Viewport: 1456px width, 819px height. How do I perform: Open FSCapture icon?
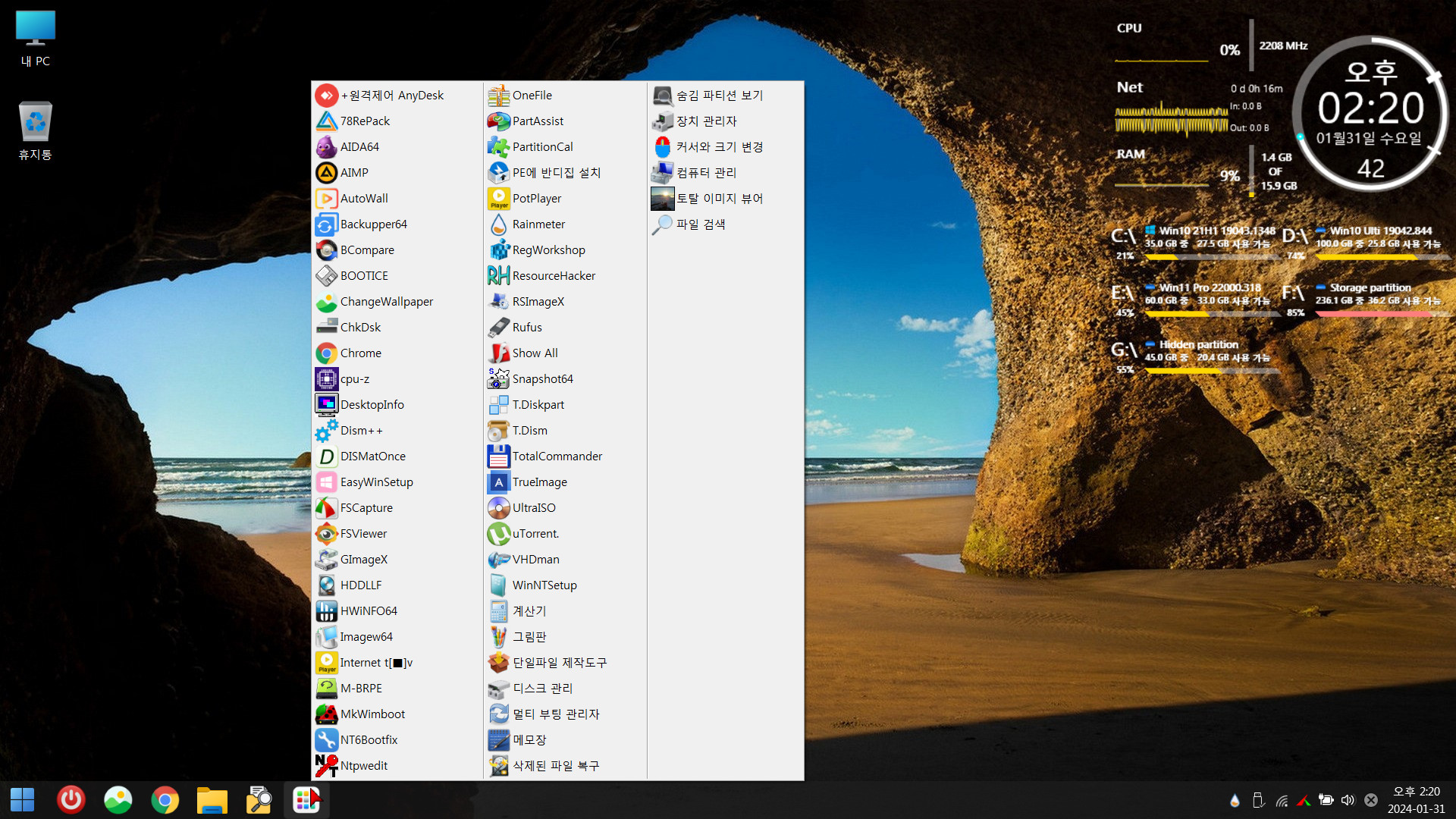pos(326,508)
